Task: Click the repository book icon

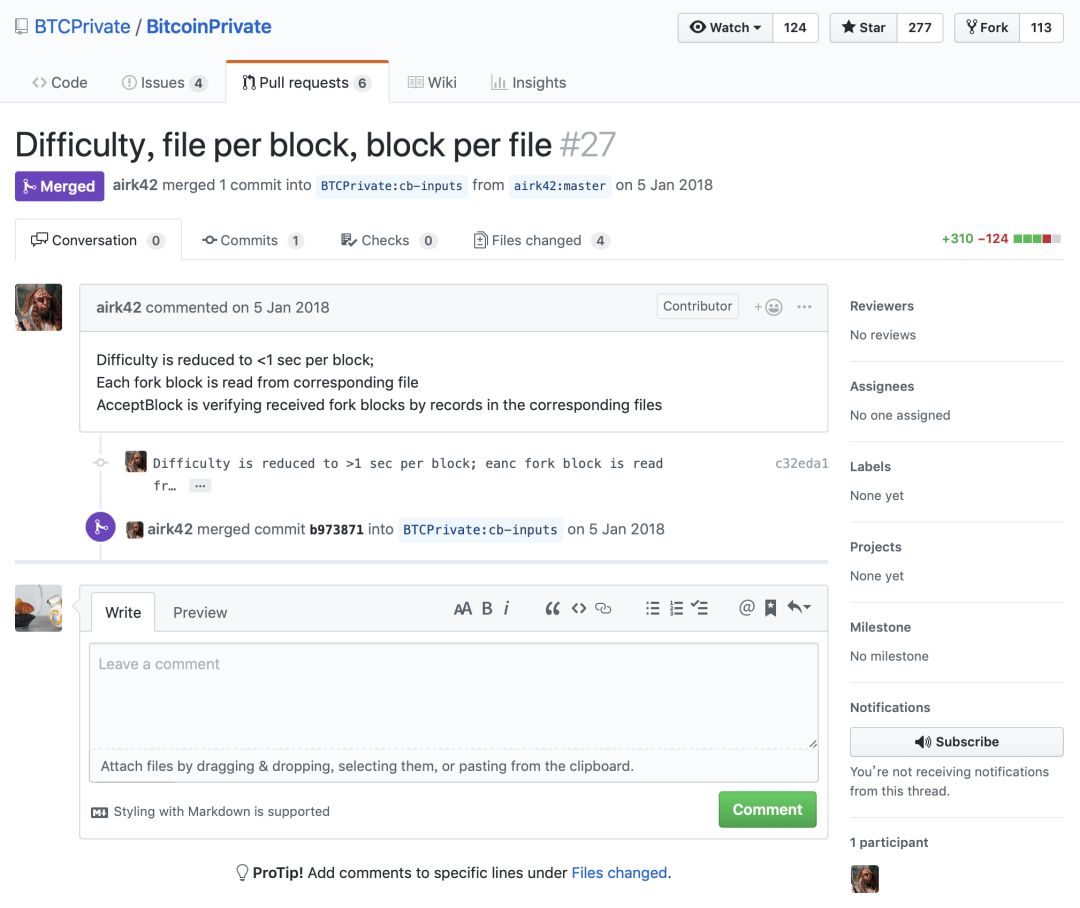Action: pos(21,27)
